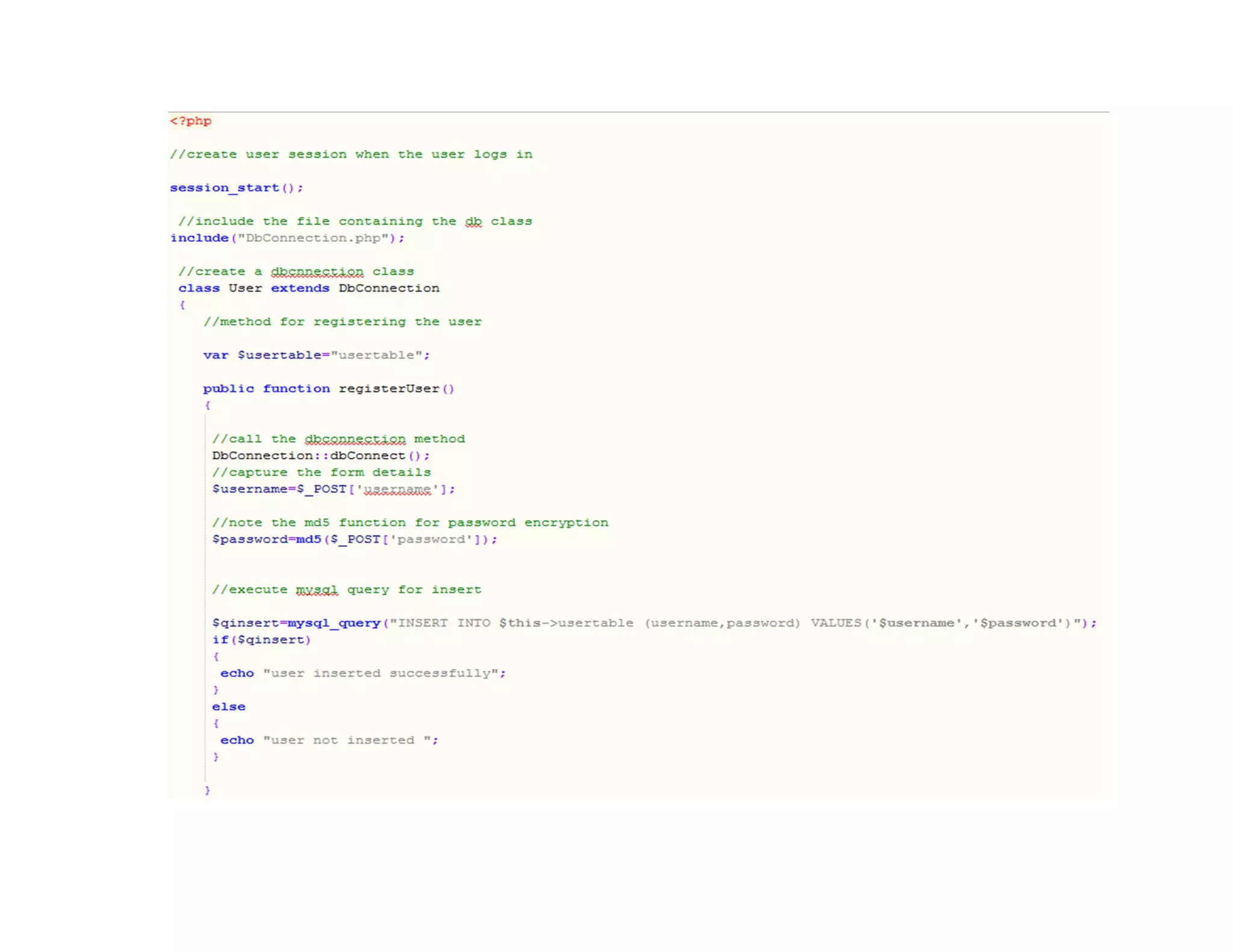Viewport: 1233px width, 952px height.
Task: Click the comment about creating user session
Action: point(350,155)
